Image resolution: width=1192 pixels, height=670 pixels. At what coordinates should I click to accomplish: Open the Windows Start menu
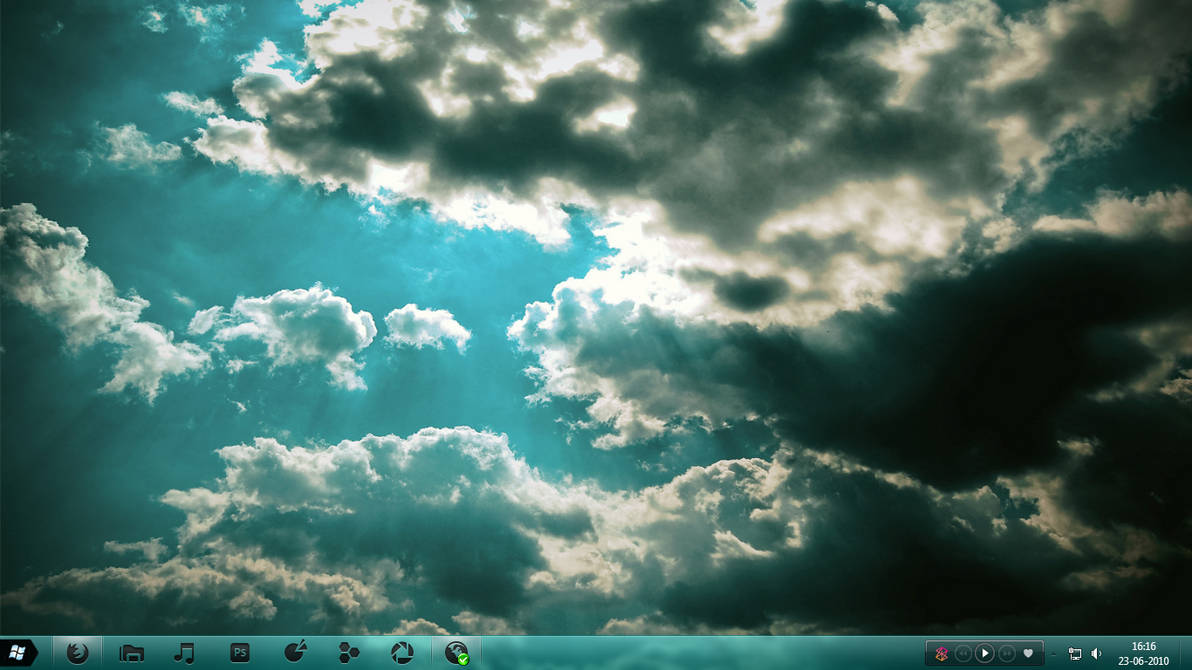17,653
